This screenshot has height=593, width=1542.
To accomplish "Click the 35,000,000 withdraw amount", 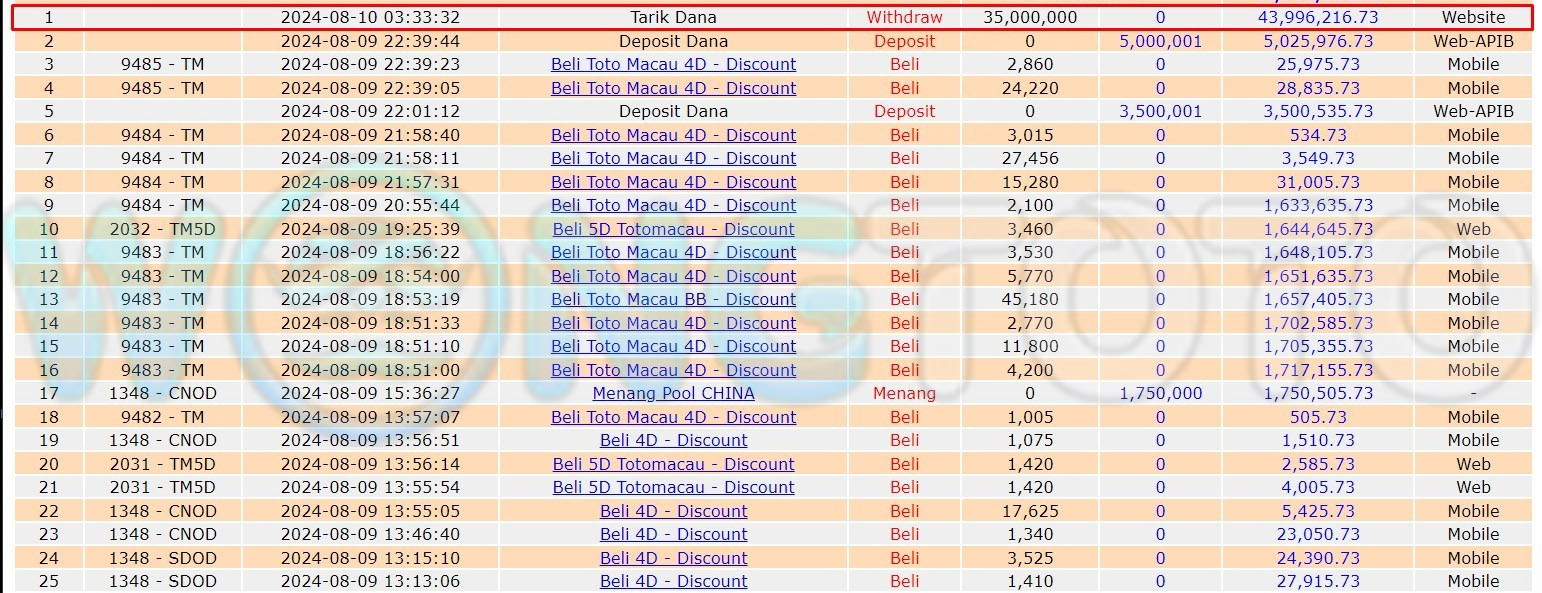I will 1030,17.
